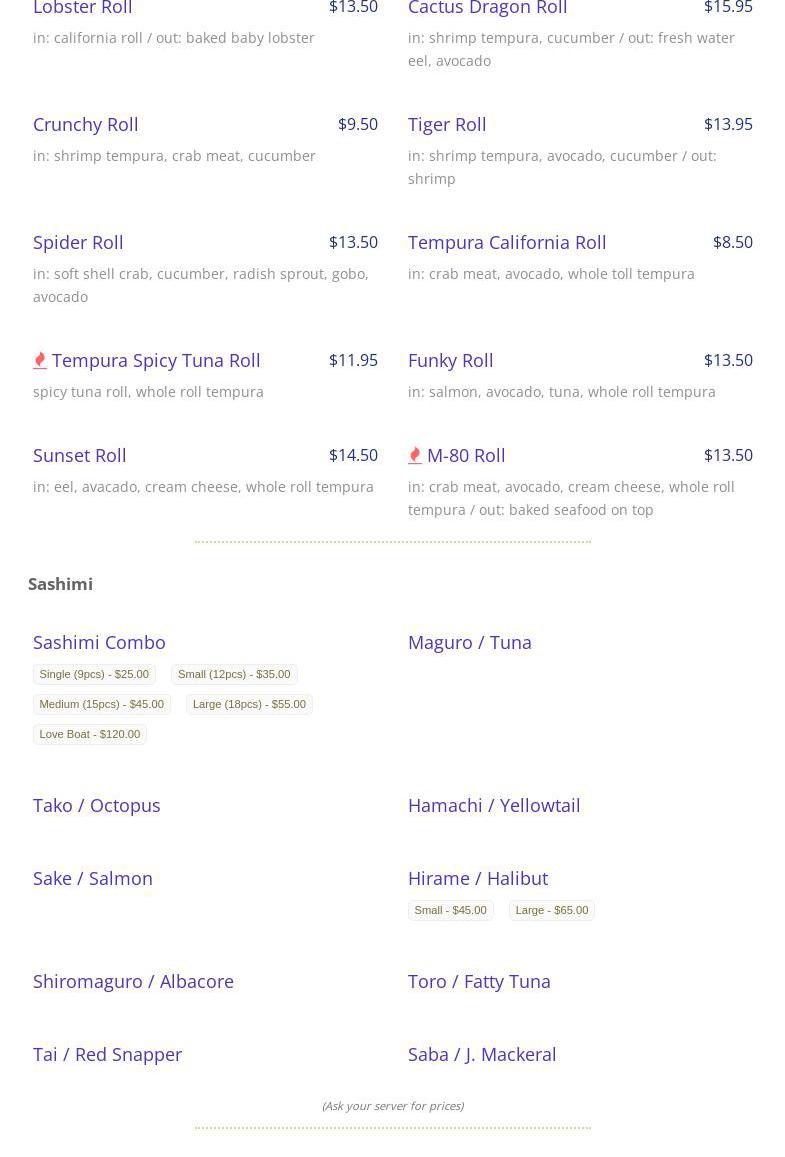Pick Medium (15pcs) - $45.00 sashimi option

[101, 704]
